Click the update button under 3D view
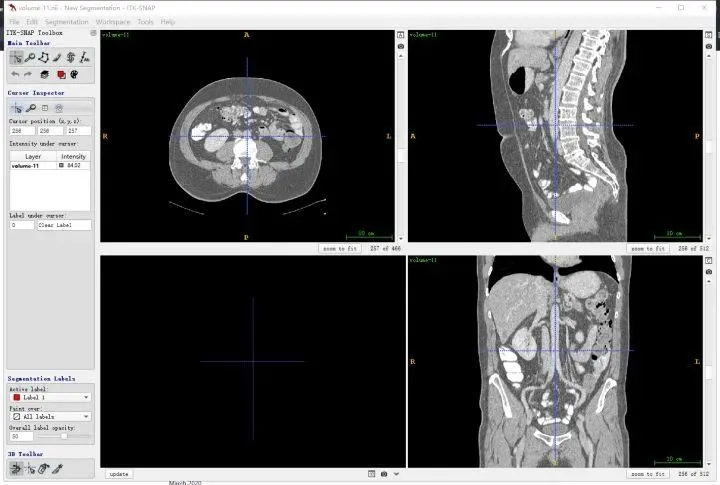The height and width of the screenshot is (485, 720). 119,474
